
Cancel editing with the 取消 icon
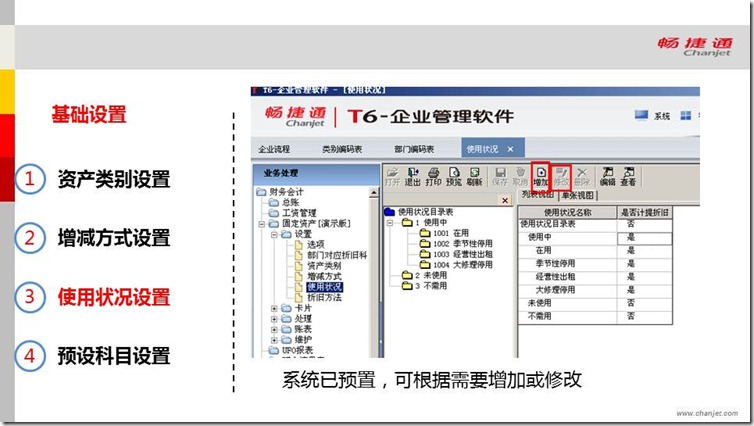520,176
